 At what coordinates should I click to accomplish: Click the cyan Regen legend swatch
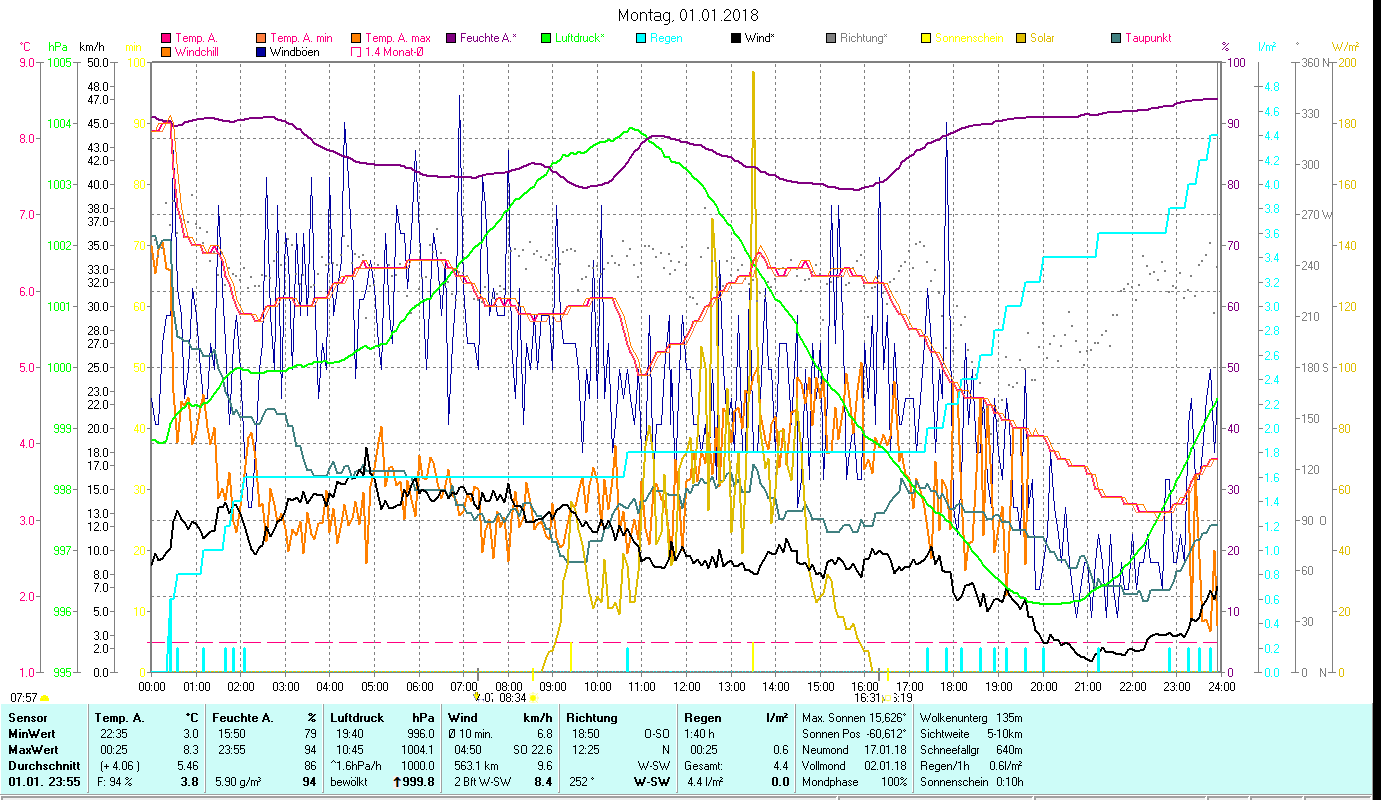coord(640,38)
